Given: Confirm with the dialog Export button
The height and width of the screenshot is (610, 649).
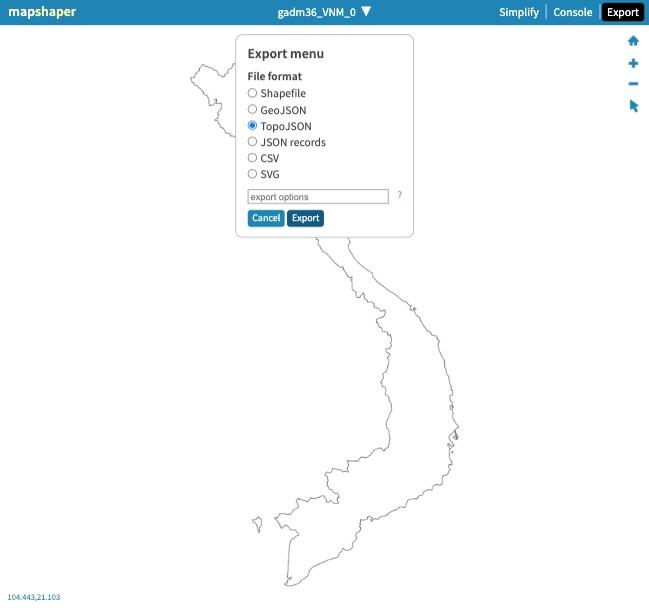Looking at the screenshot, I should (305, 218).
